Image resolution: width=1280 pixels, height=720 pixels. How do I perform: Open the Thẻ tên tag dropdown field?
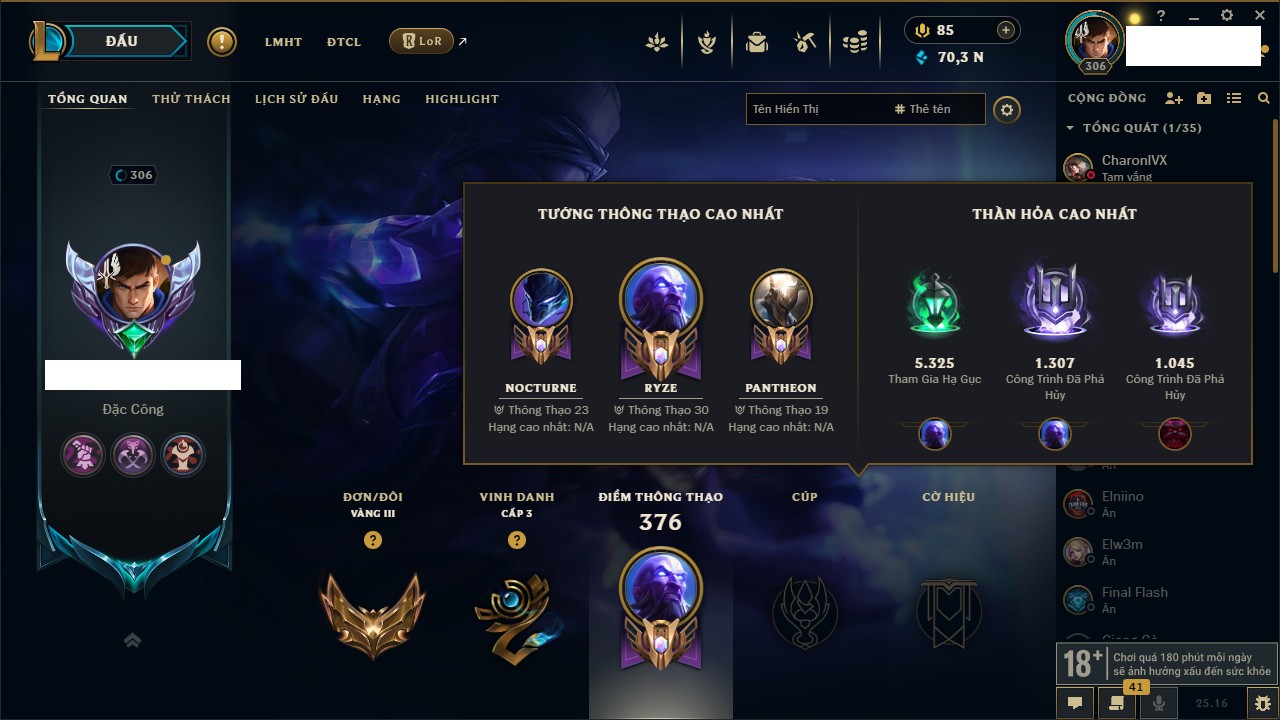click(936, 109)
